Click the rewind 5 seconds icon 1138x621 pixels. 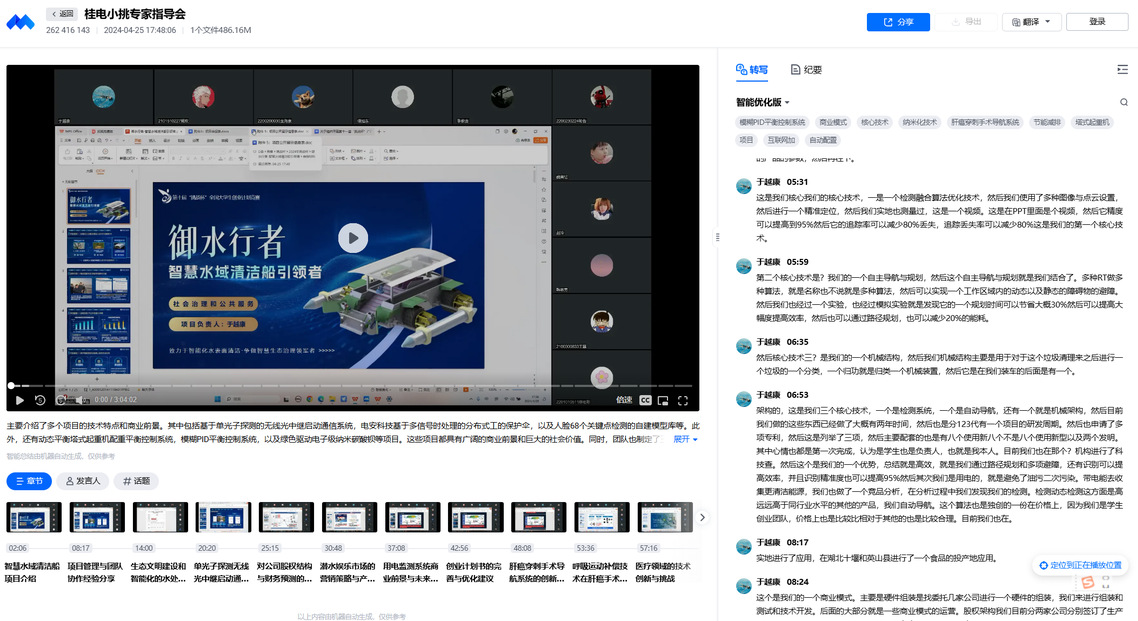point(40,400)
